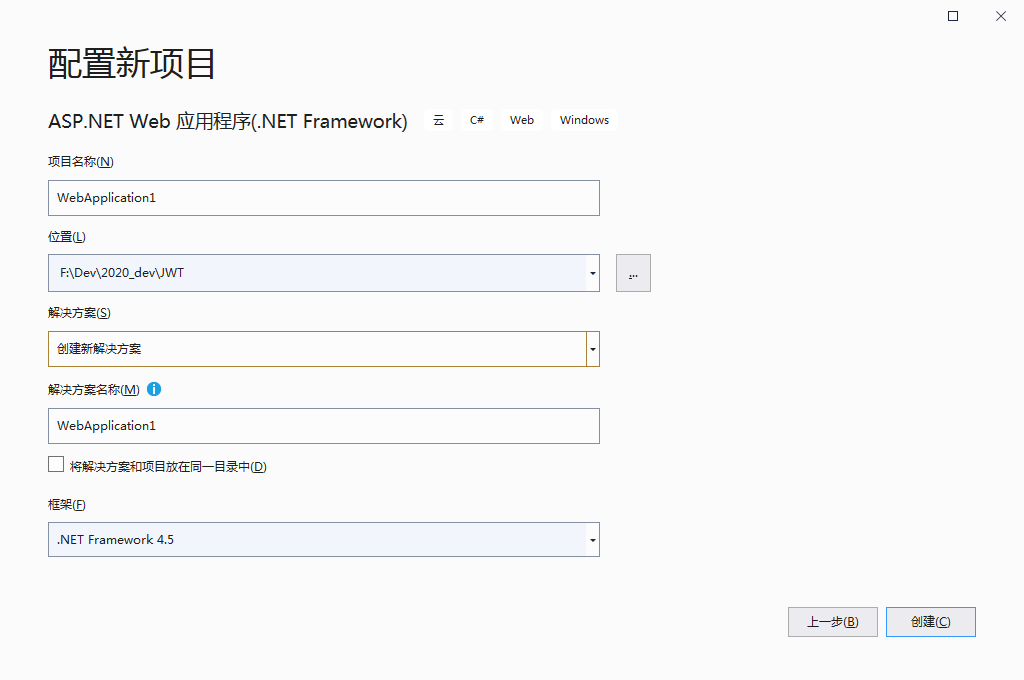Click the browse "..." button for location
This screenshot has width=1024, height=680.
633,273
